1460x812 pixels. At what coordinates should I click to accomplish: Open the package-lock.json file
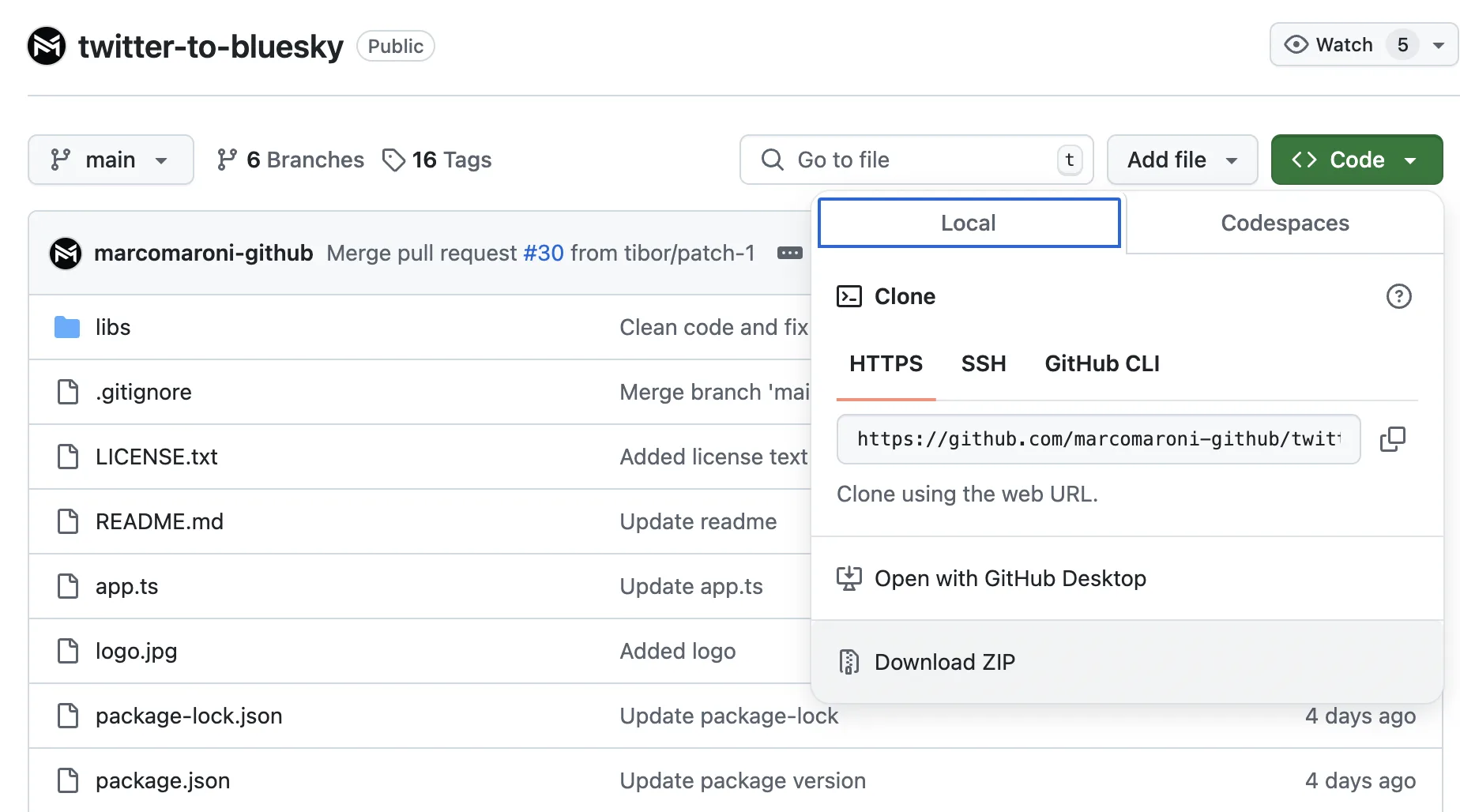pyautogui.click(x=189, y=716)
